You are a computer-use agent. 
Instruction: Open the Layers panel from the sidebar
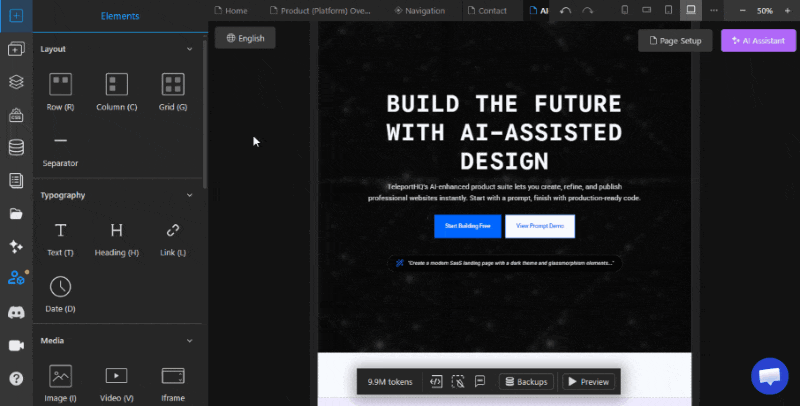pos(16,82)
